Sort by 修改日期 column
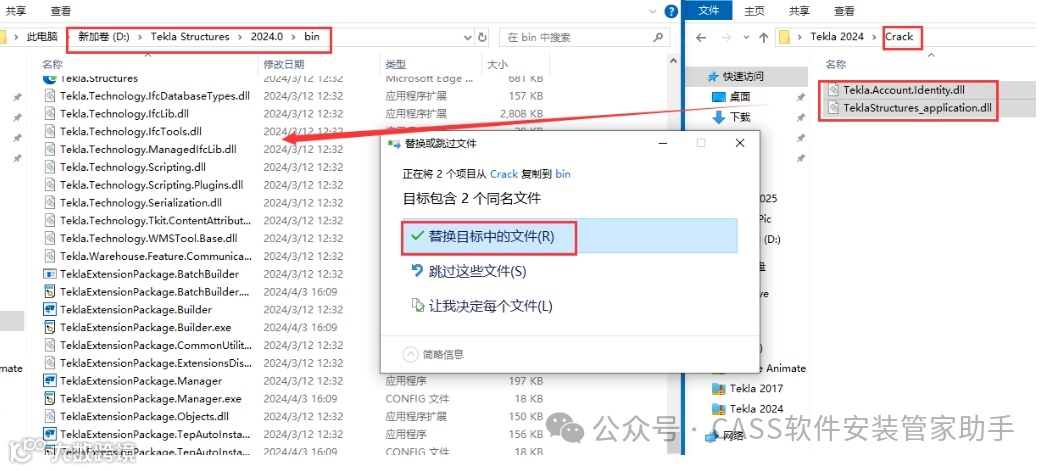1048x471 pixels. (283, 64)
